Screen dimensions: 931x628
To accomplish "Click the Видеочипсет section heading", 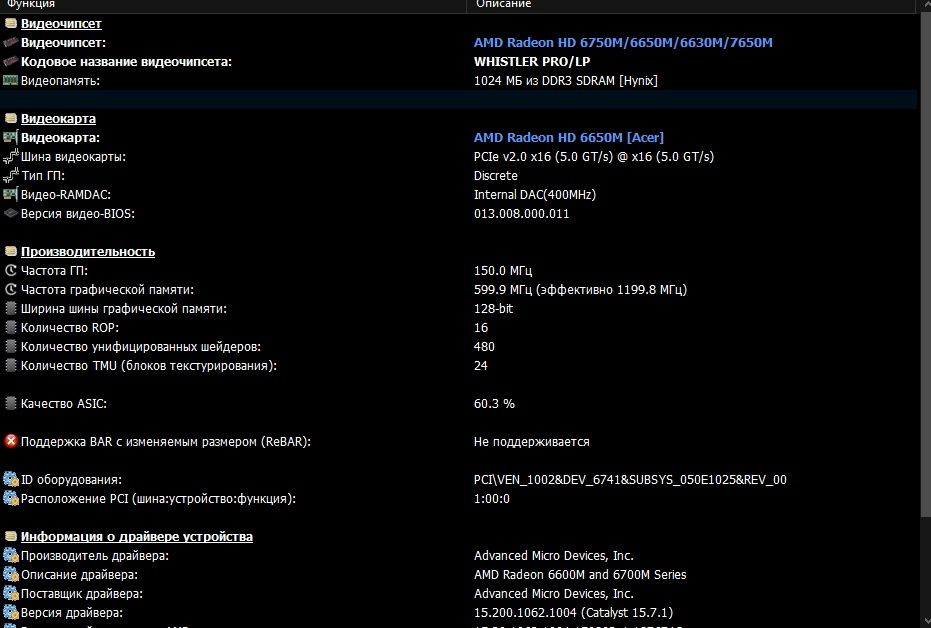I will pyautogui.click(x=61, y=24).
